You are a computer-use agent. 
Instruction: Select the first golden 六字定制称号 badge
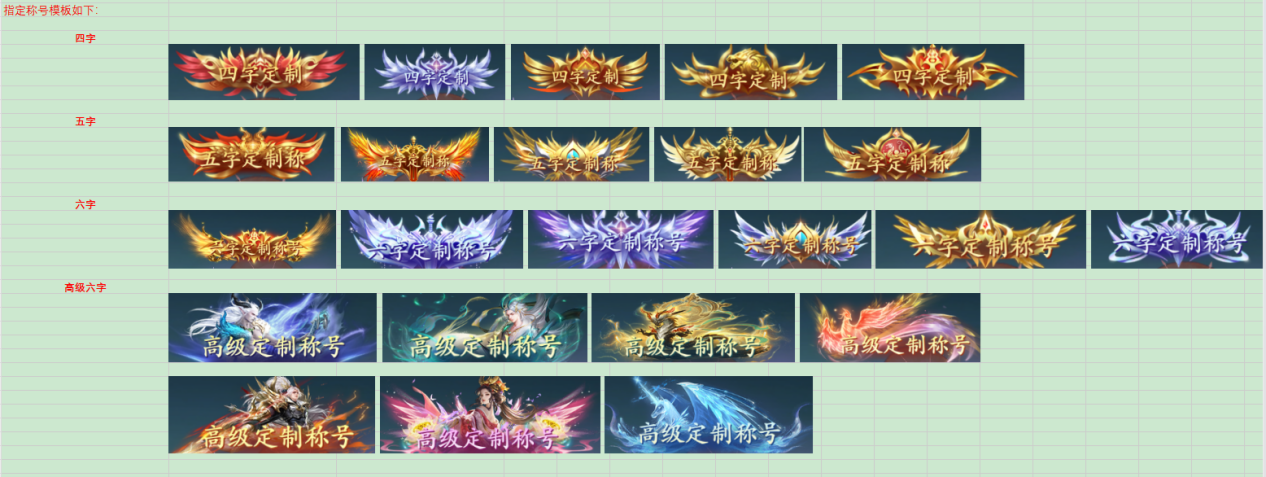[252, 239]
